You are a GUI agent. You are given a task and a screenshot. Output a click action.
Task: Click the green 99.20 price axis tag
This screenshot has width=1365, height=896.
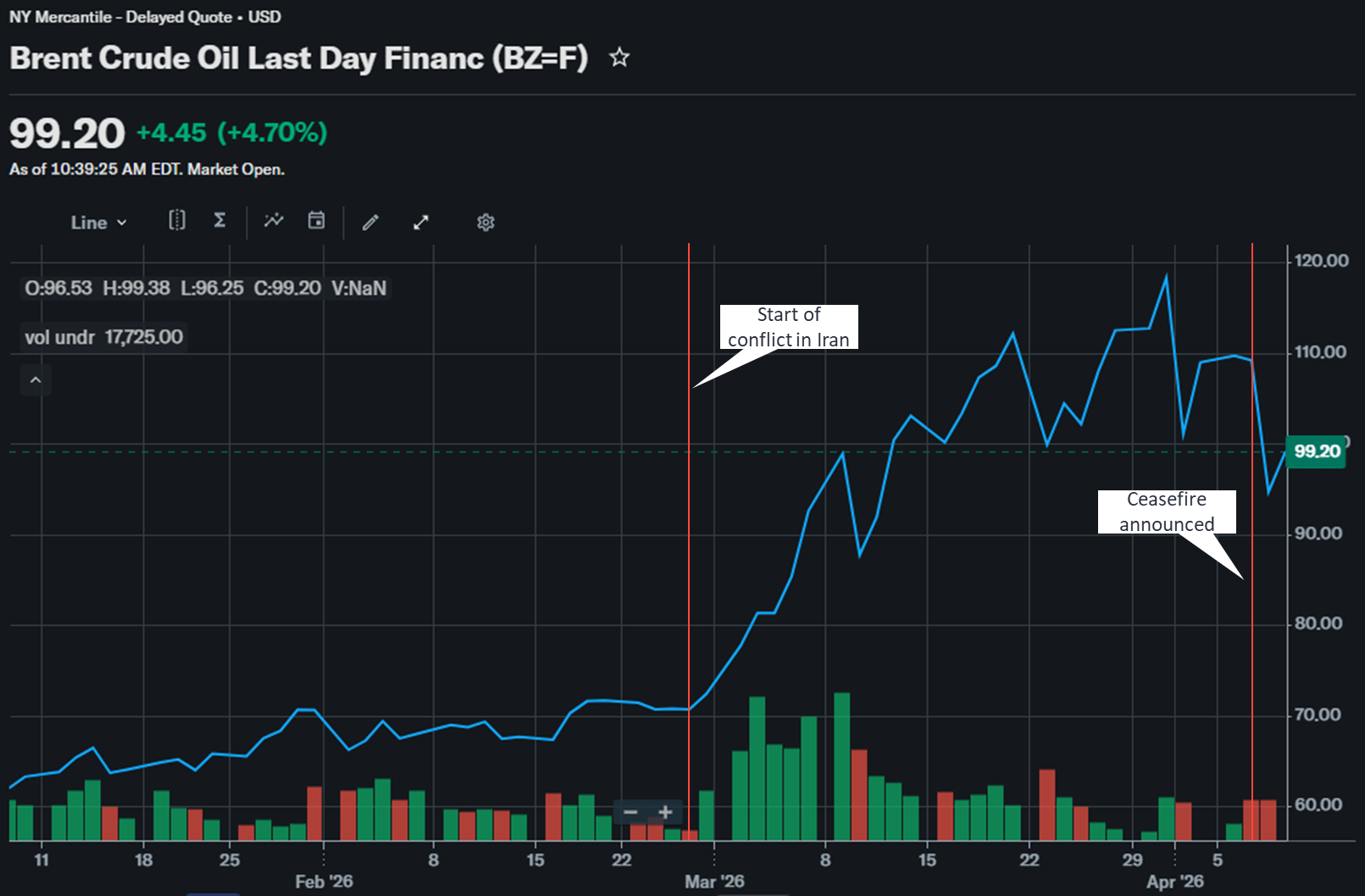click(1317, 451)
